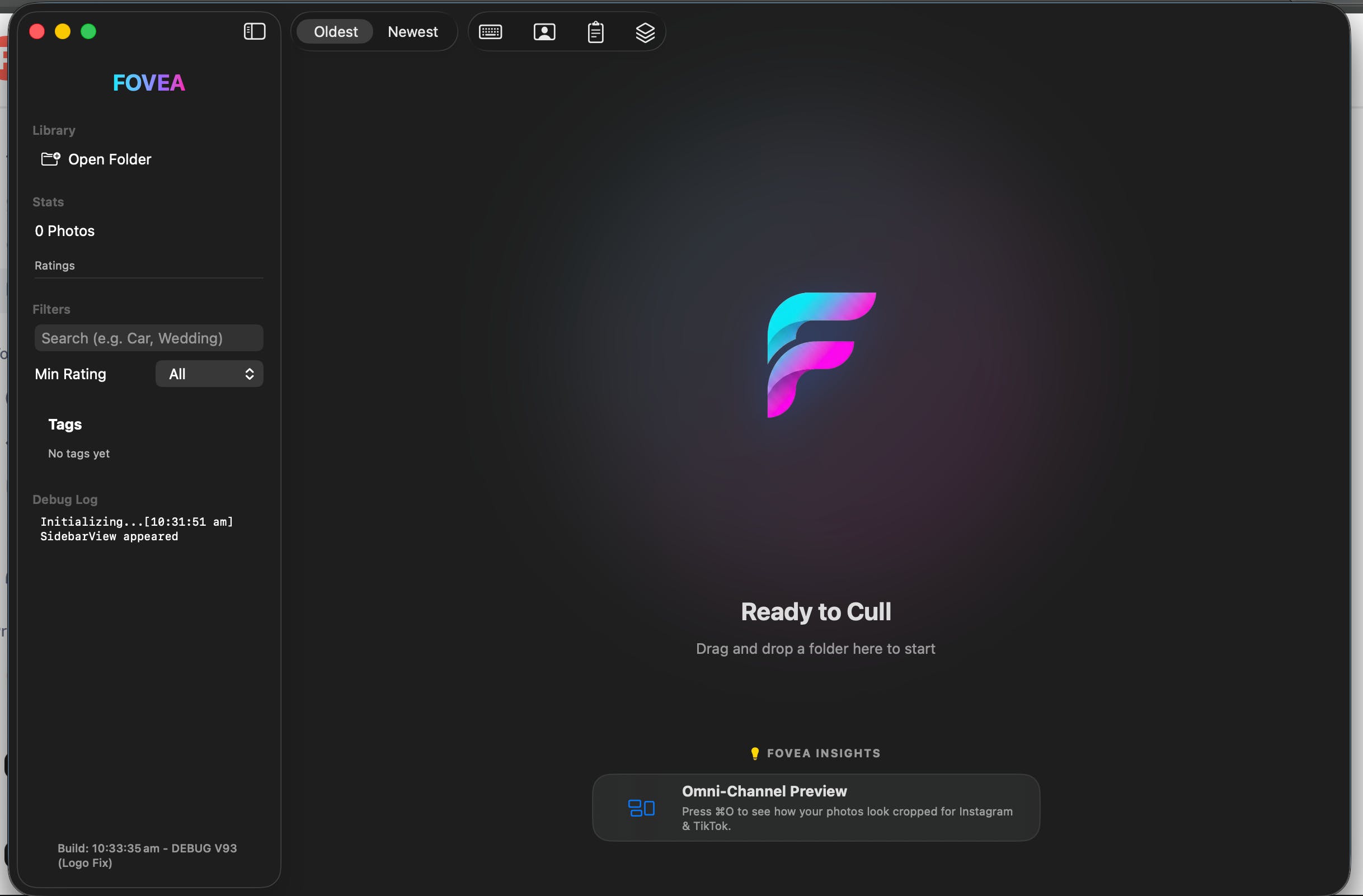1363x896 pixels.
Task: Toggle the sidebar visibility icon
Action: tap(254, 31)
